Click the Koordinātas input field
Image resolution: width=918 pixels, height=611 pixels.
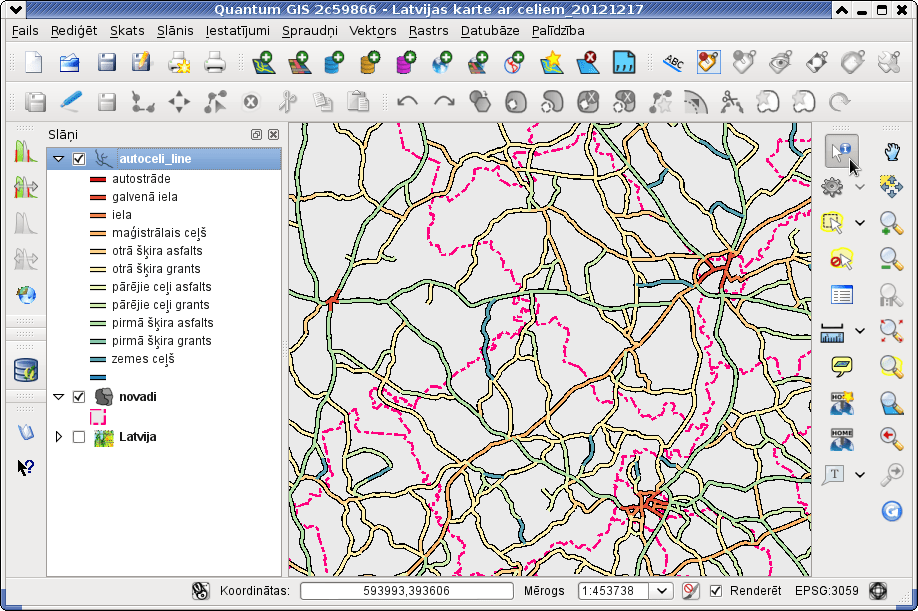tap(406, 591)
